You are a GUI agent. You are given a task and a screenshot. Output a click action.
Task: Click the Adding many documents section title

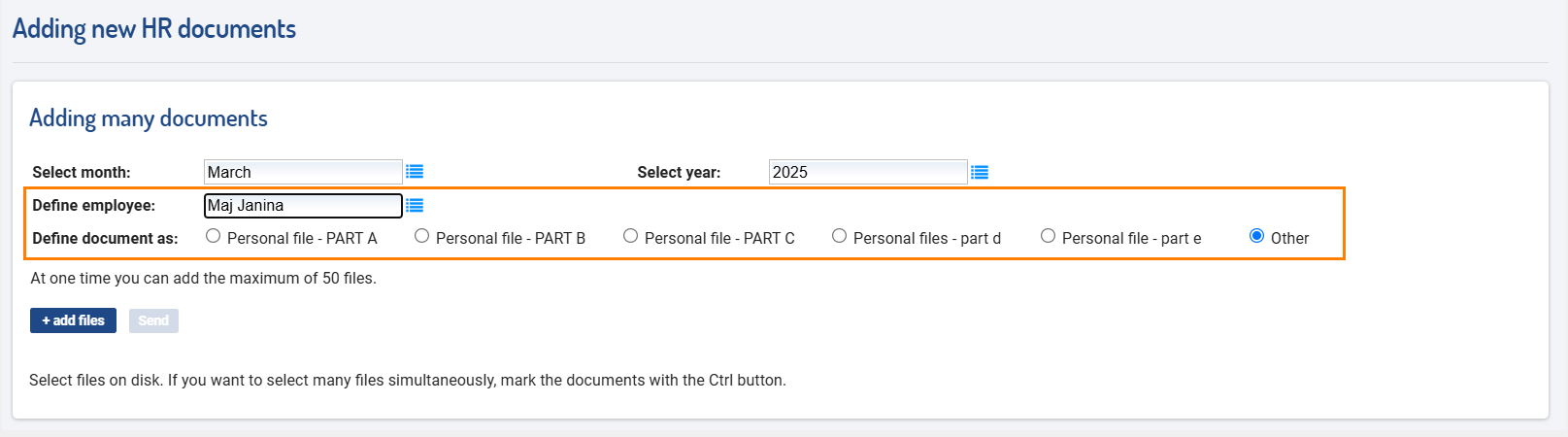coord(149,118)
